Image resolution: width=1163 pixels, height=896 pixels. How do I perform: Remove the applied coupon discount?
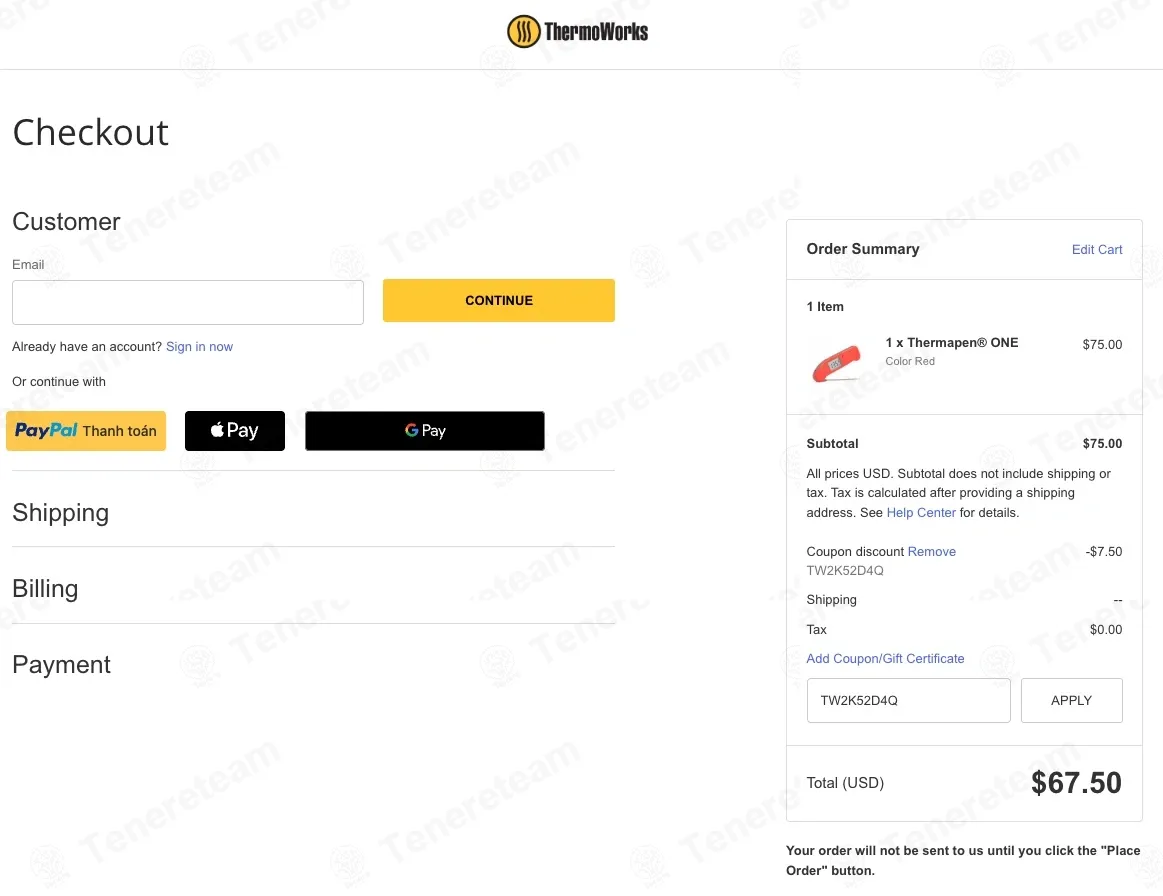pyautogui.click(x=932, y=551)
